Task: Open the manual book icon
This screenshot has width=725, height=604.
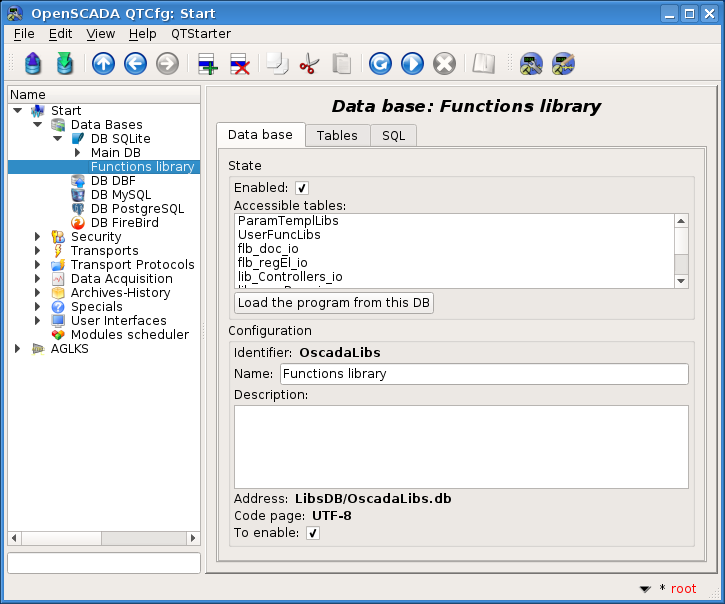Action: pyautogui.click(x=484, y=63)
